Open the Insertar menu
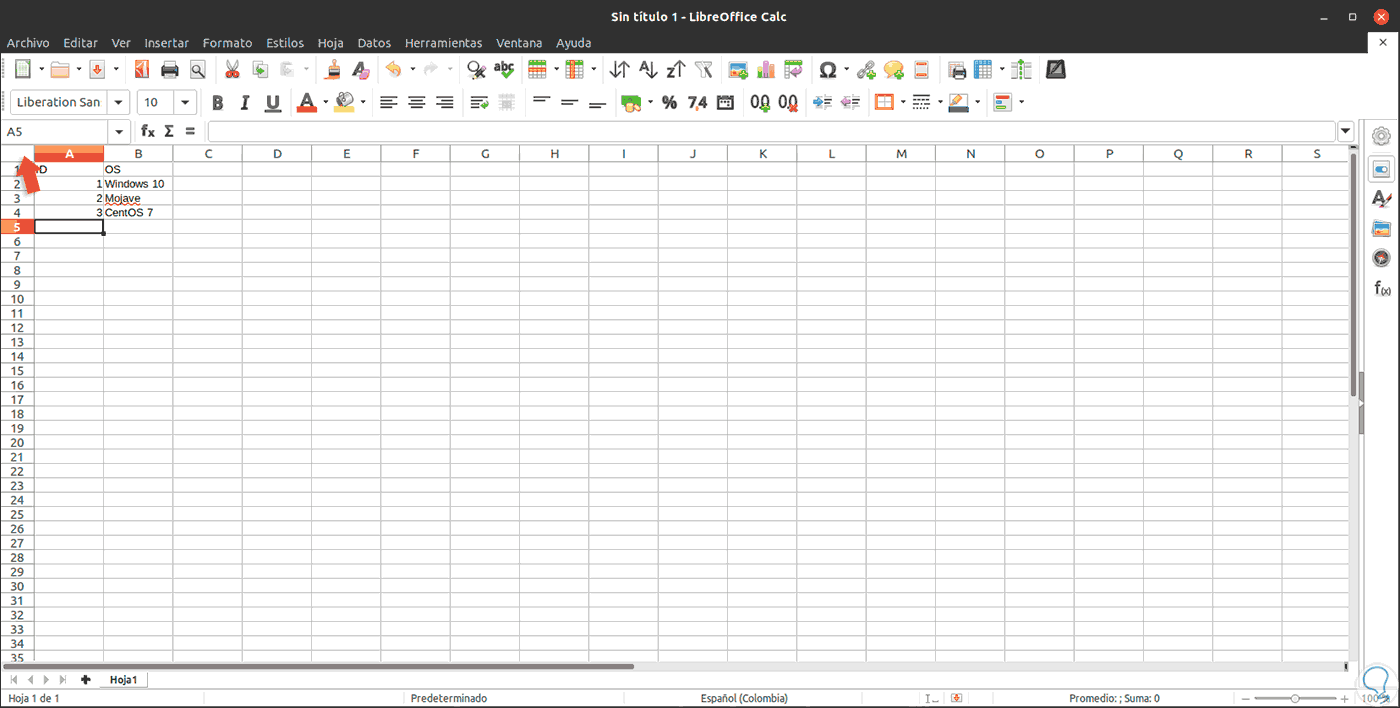 tap(166, 43)
